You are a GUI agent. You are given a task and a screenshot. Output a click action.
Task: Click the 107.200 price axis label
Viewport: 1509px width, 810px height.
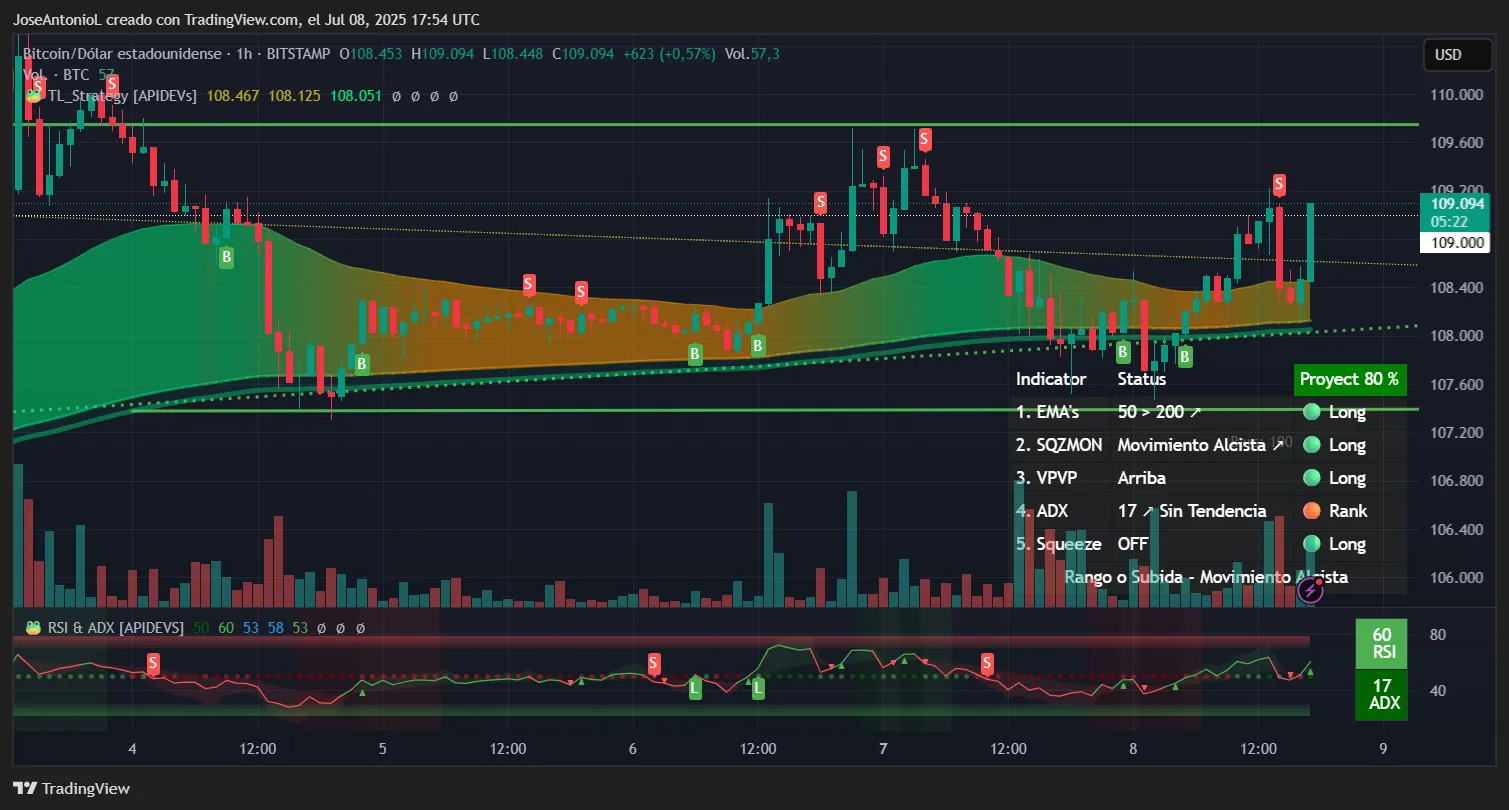coord(1456,432)
